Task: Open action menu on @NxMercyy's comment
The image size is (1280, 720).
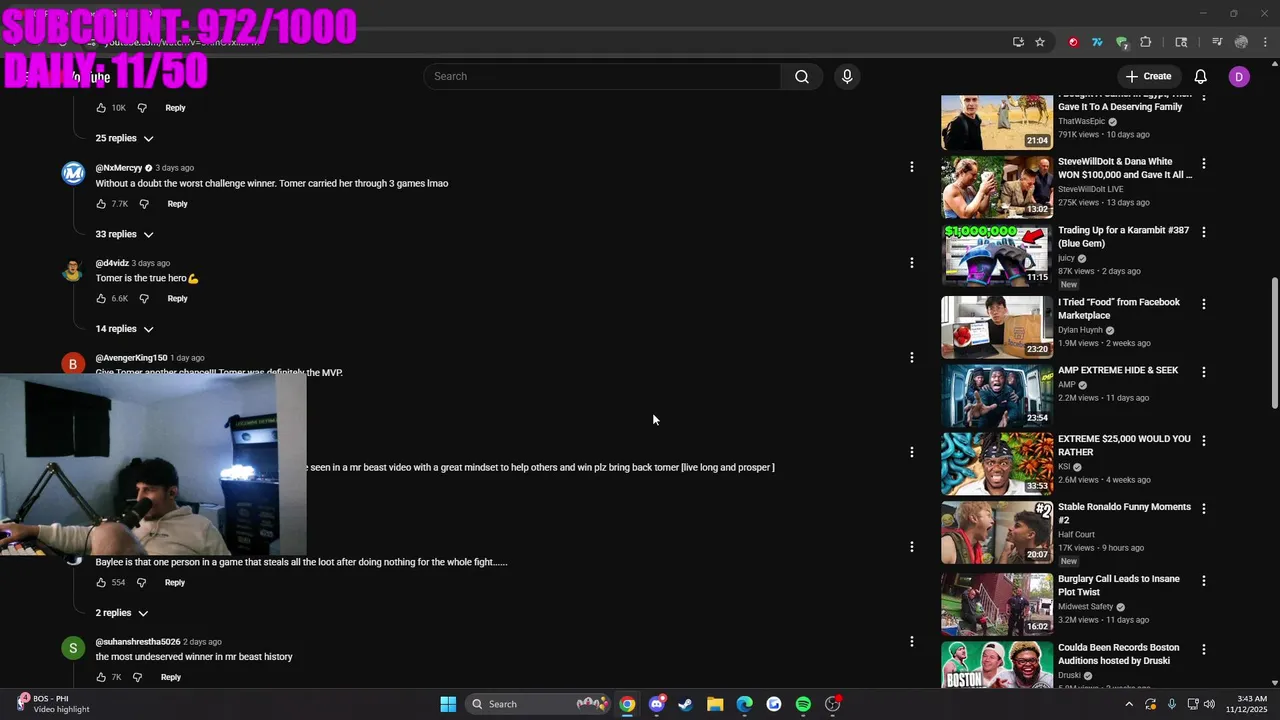Action: [911, 167]
